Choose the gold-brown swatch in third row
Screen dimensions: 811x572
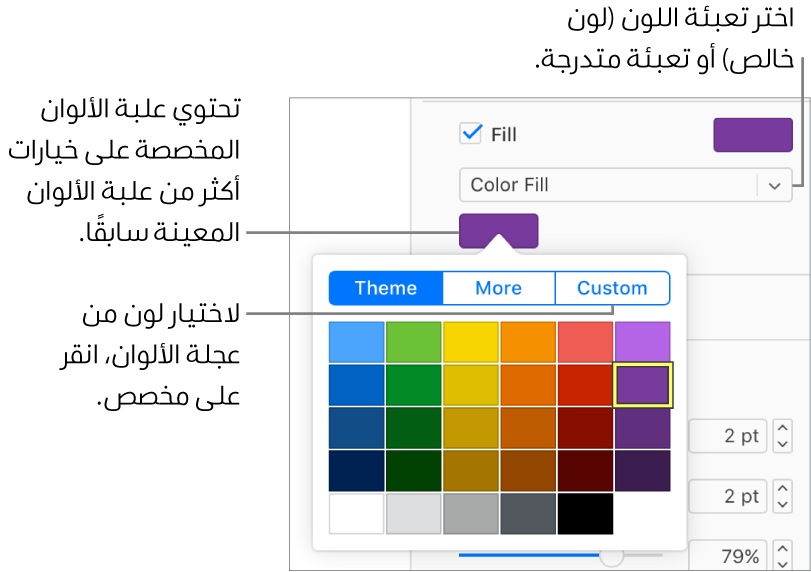pos(471,428)
